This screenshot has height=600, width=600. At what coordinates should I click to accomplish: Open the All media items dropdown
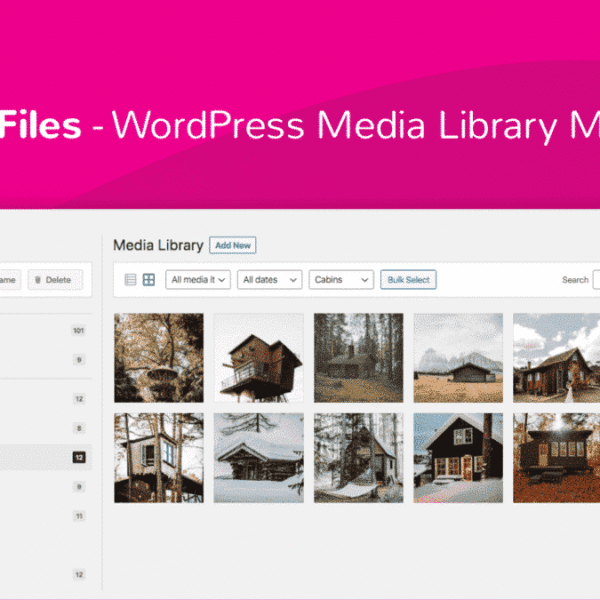tap(198, 280)
